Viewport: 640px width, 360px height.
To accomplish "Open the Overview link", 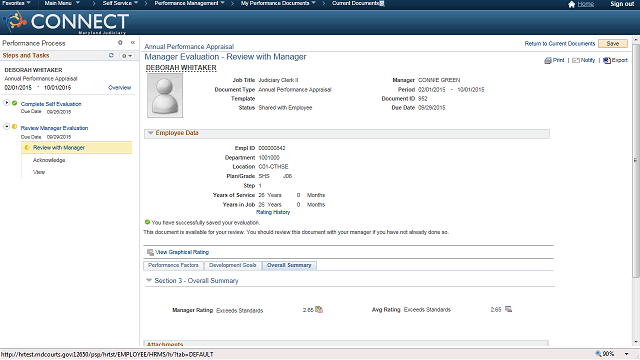I will (120, 88).
